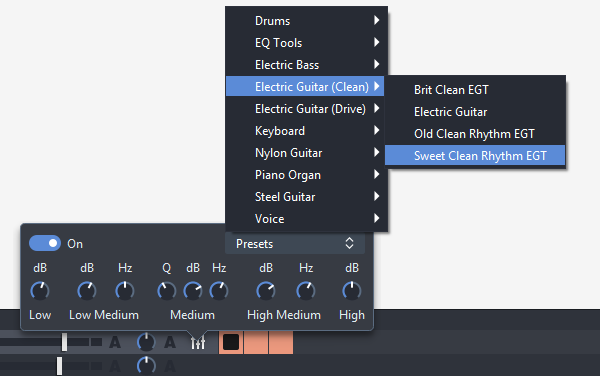Screen dimensions: 600x376
Task: Click the pan knob on the first track
Action: (x=146, y=342)
